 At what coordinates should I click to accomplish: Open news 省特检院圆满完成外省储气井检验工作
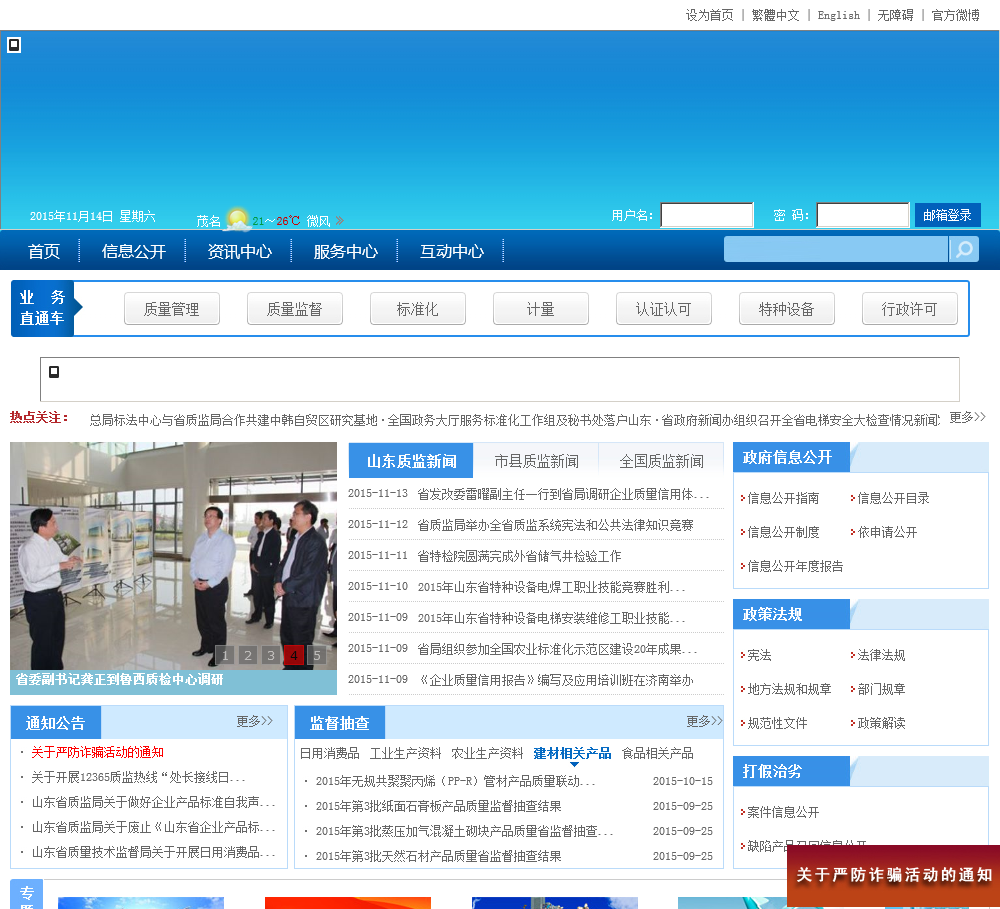(x=519, y=556)
